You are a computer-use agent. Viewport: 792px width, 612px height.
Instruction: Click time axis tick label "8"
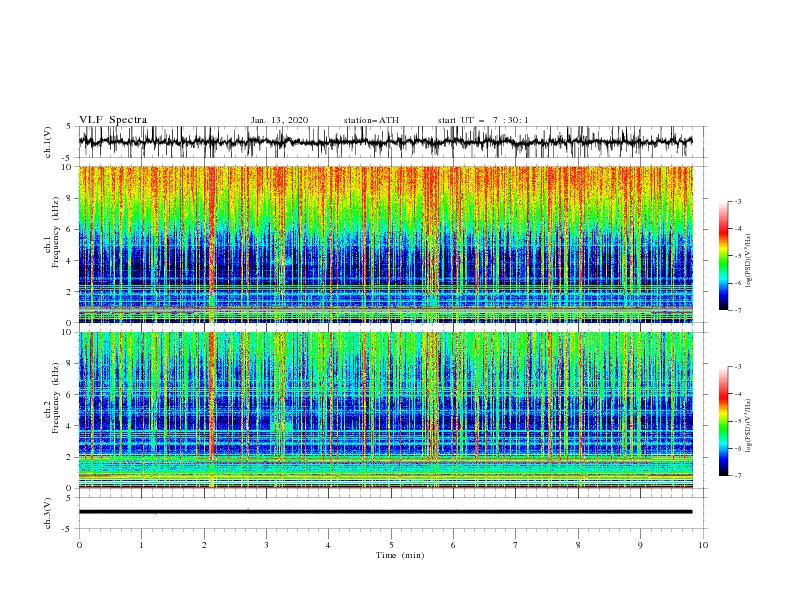pos(578,545)
